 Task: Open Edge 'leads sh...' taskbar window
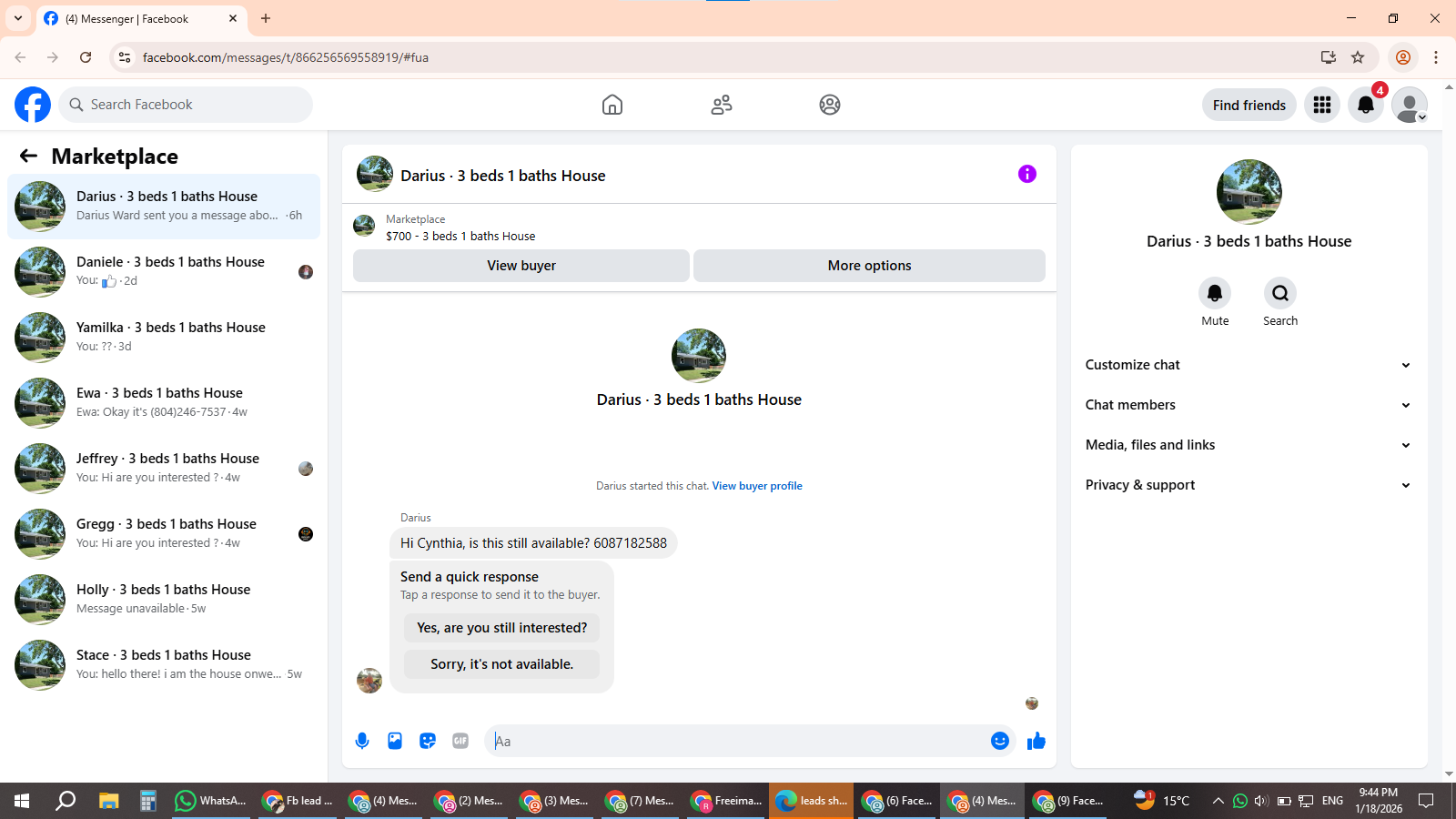click(x=812, y=801)
